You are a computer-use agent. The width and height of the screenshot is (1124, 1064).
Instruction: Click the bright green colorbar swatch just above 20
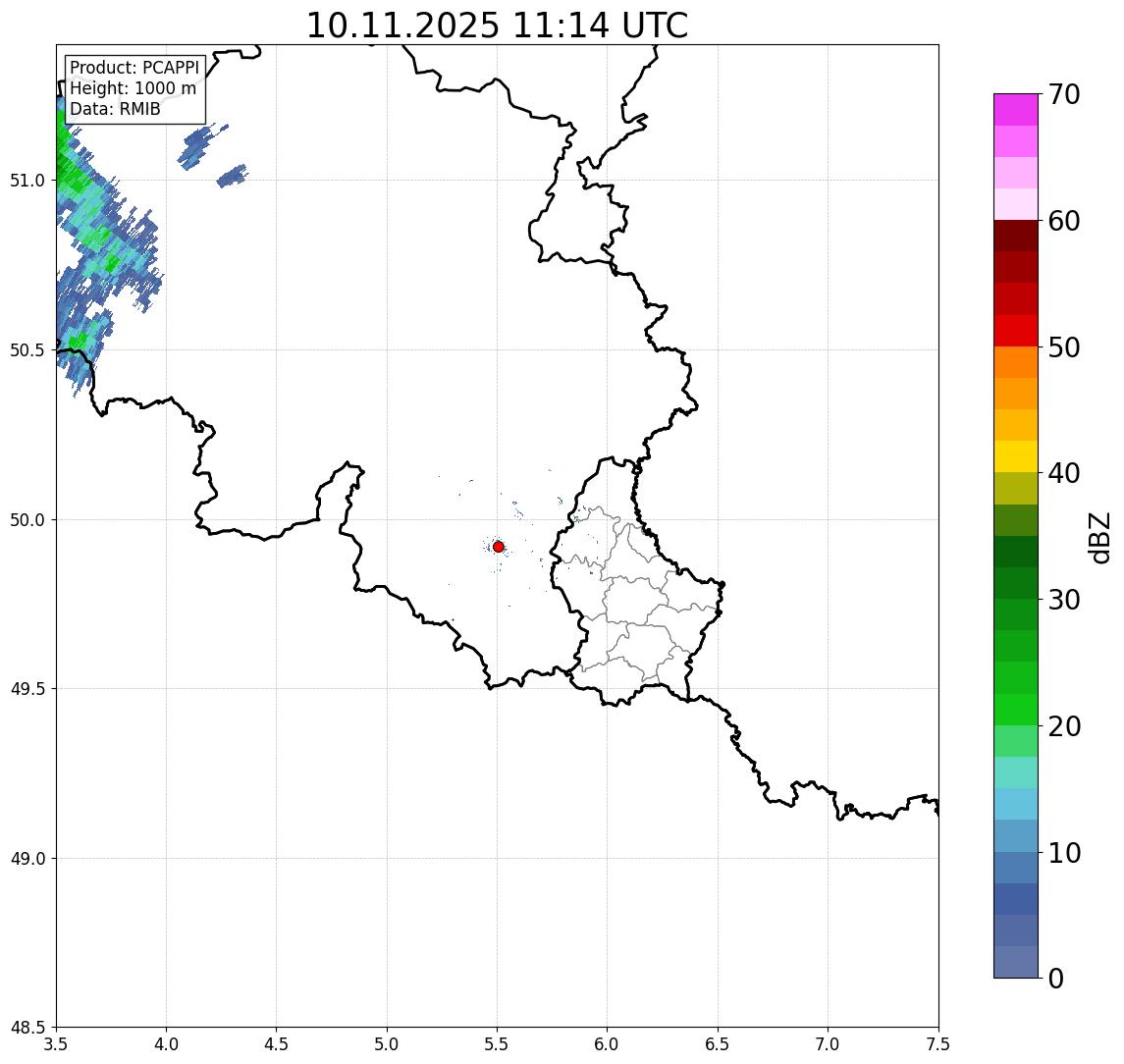1016,710
